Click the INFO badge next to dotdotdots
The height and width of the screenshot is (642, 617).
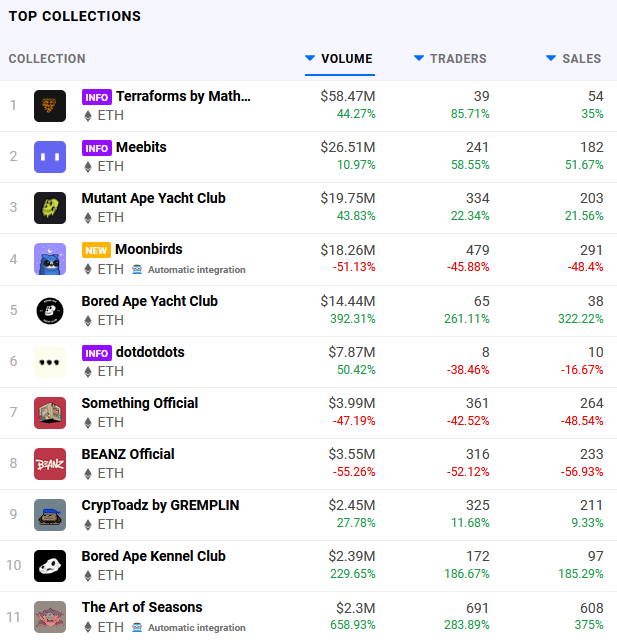(x=97, y=353)
